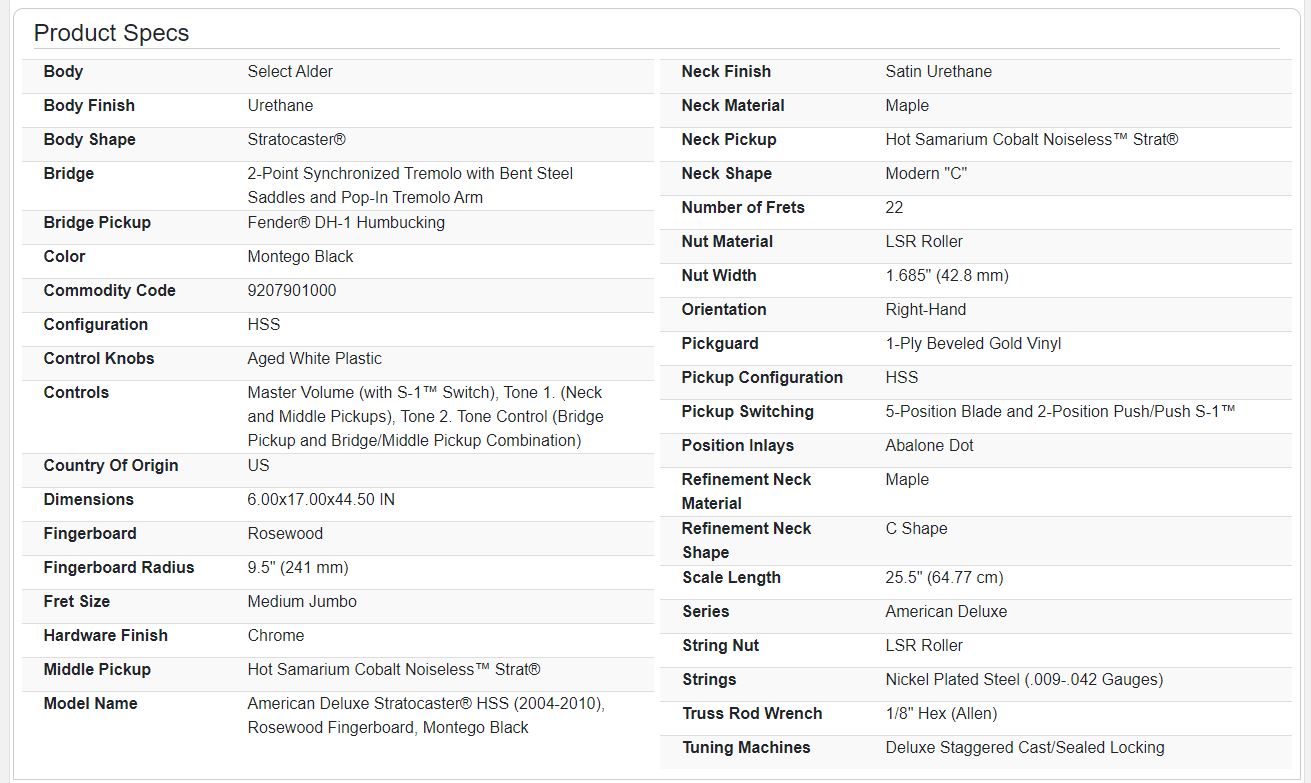Click the Select Alder body value

290,72
